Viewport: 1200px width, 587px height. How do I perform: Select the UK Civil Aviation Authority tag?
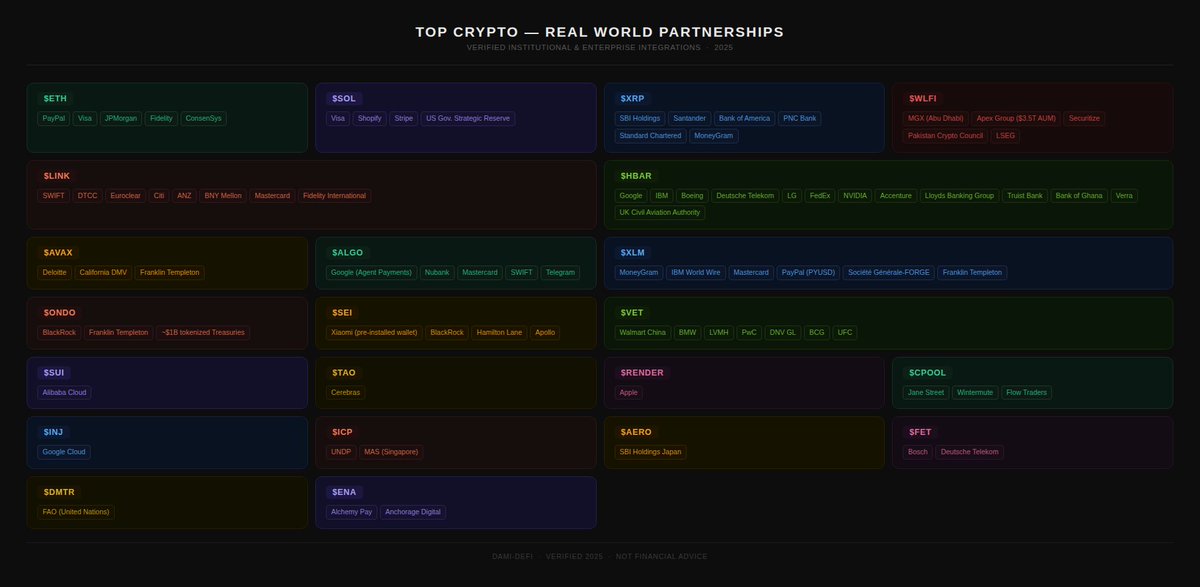[x=660, y=212]
